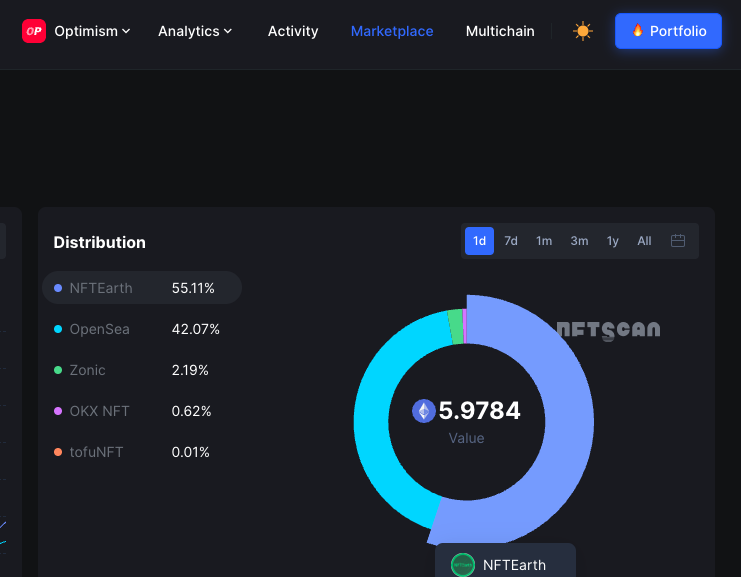
Task: Toggle light mode with the sun icon
Action: click(583, 31)
